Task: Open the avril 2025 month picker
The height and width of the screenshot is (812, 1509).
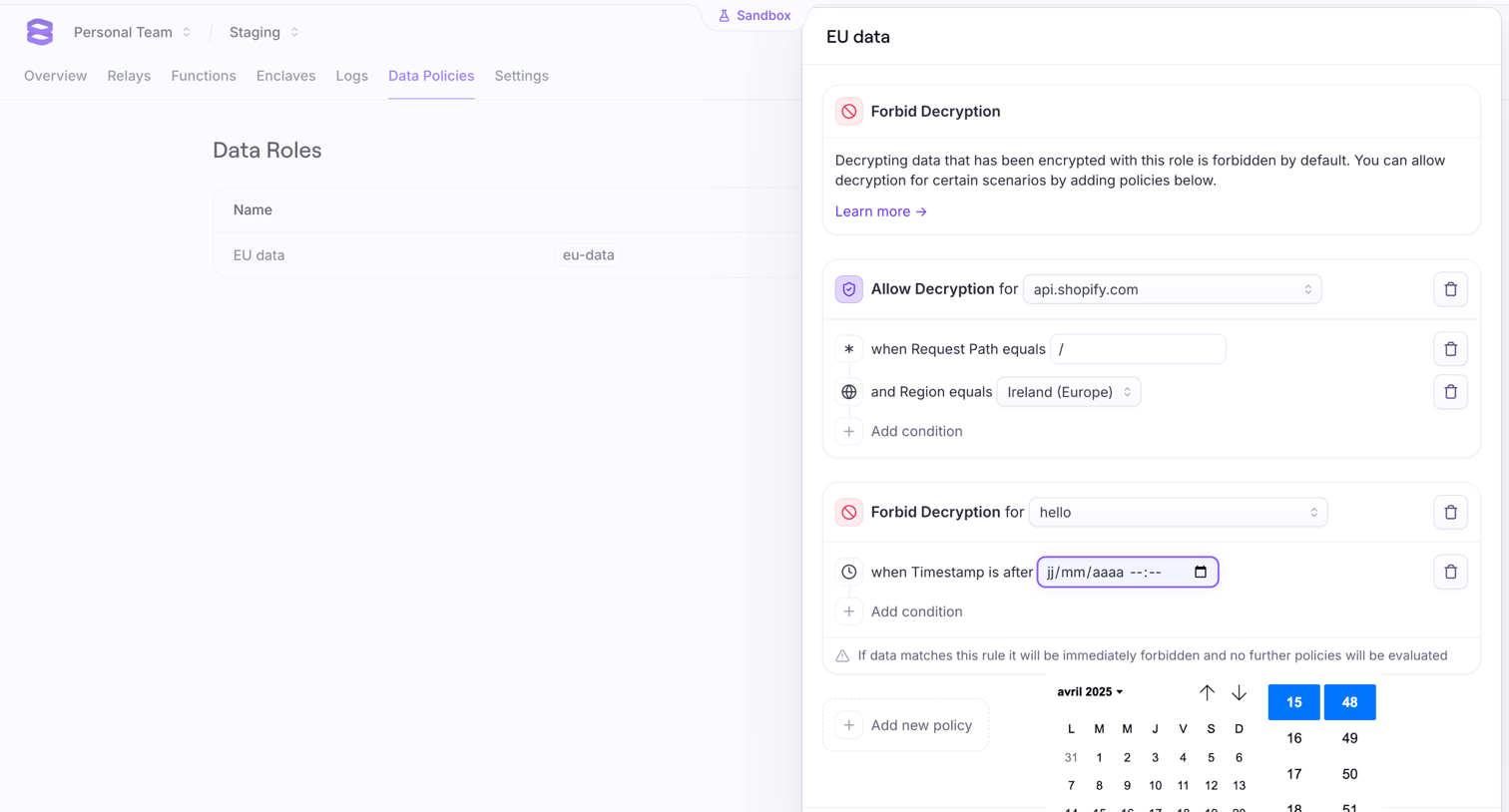Action: [1090, 692]
